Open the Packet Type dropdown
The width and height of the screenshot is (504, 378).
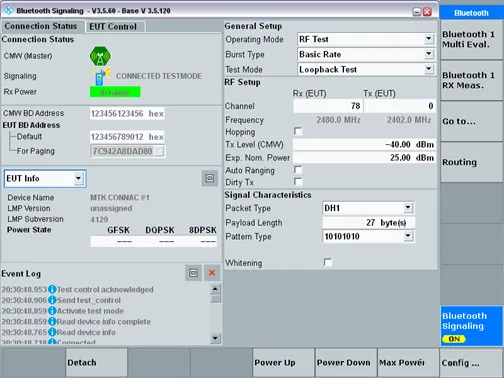(408, 208)
